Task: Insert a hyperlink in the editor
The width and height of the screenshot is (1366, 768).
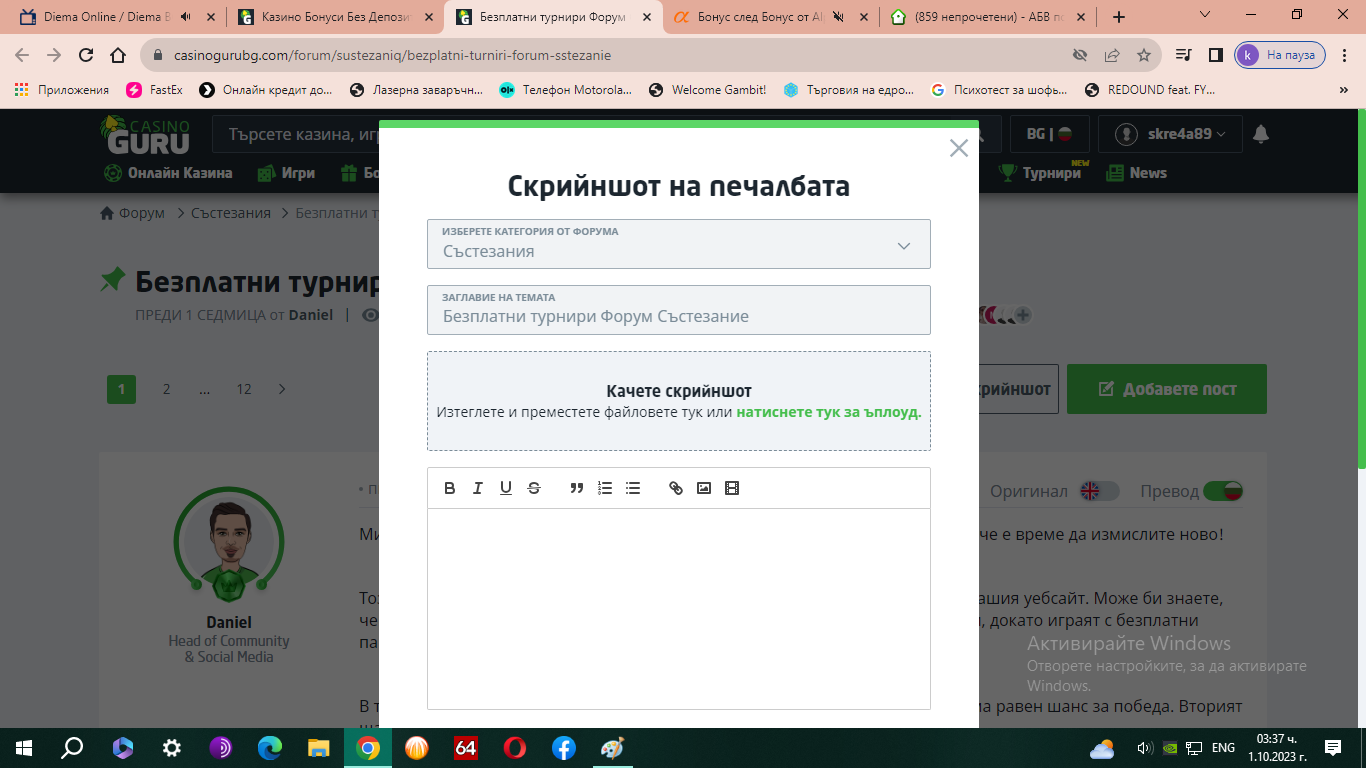Action: (x=675, y=488)
